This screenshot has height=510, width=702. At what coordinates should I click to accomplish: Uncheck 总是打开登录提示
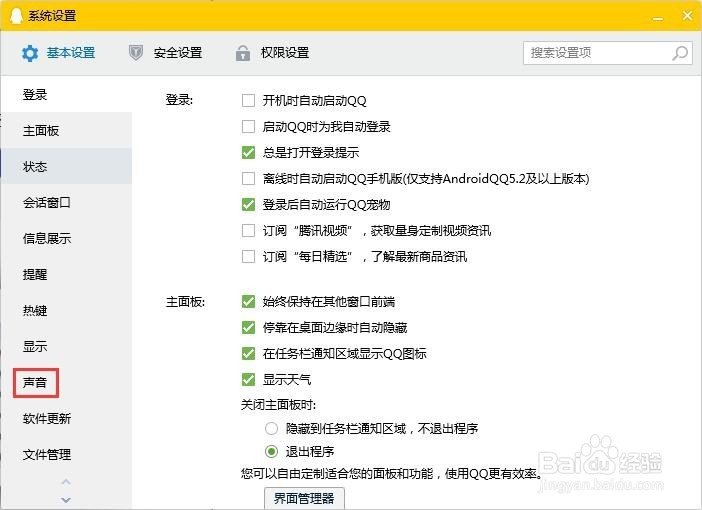pos(248,152)
